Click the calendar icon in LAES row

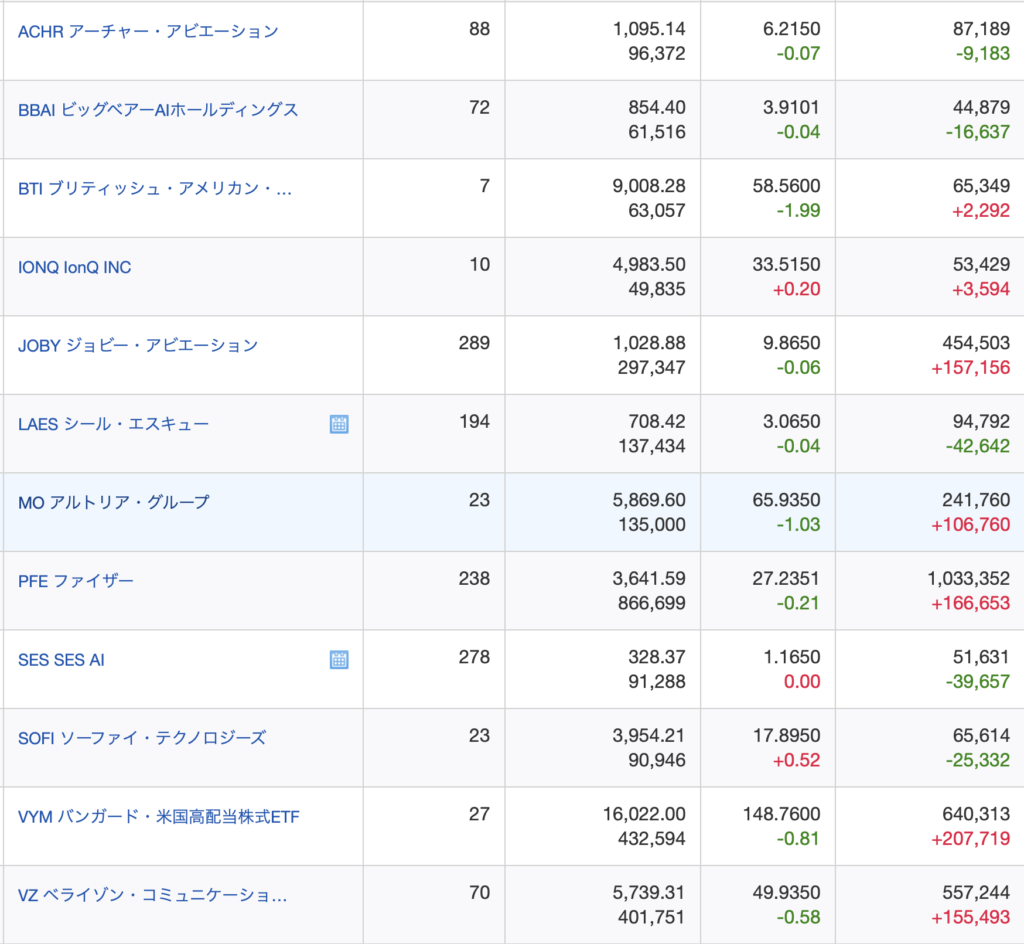(339, 424)
